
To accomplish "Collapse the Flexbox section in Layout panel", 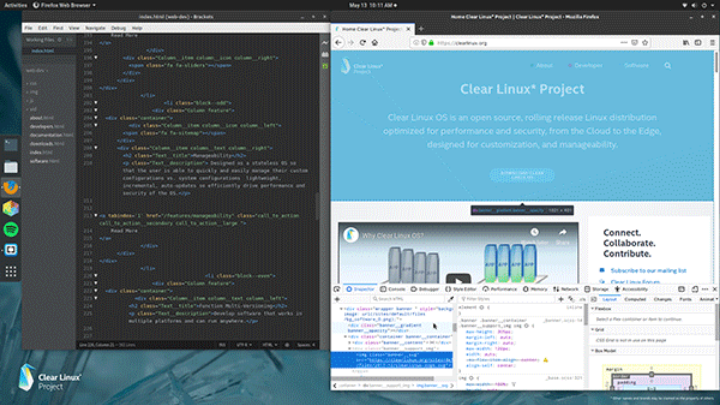I will pos(593,309).
